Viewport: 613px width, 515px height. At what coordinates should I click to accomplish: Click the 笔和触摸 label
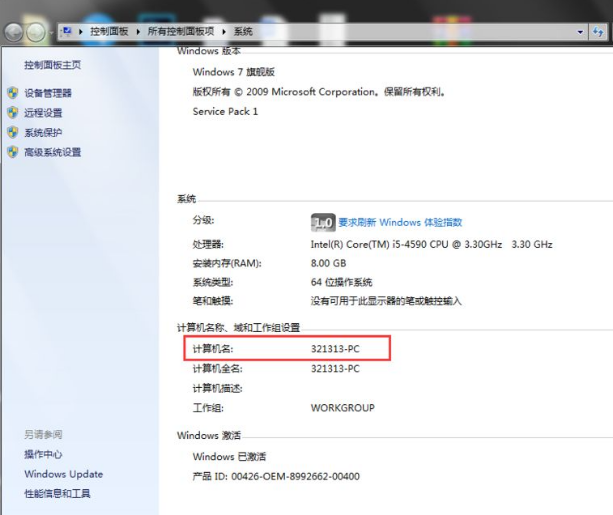coord(213,301)
